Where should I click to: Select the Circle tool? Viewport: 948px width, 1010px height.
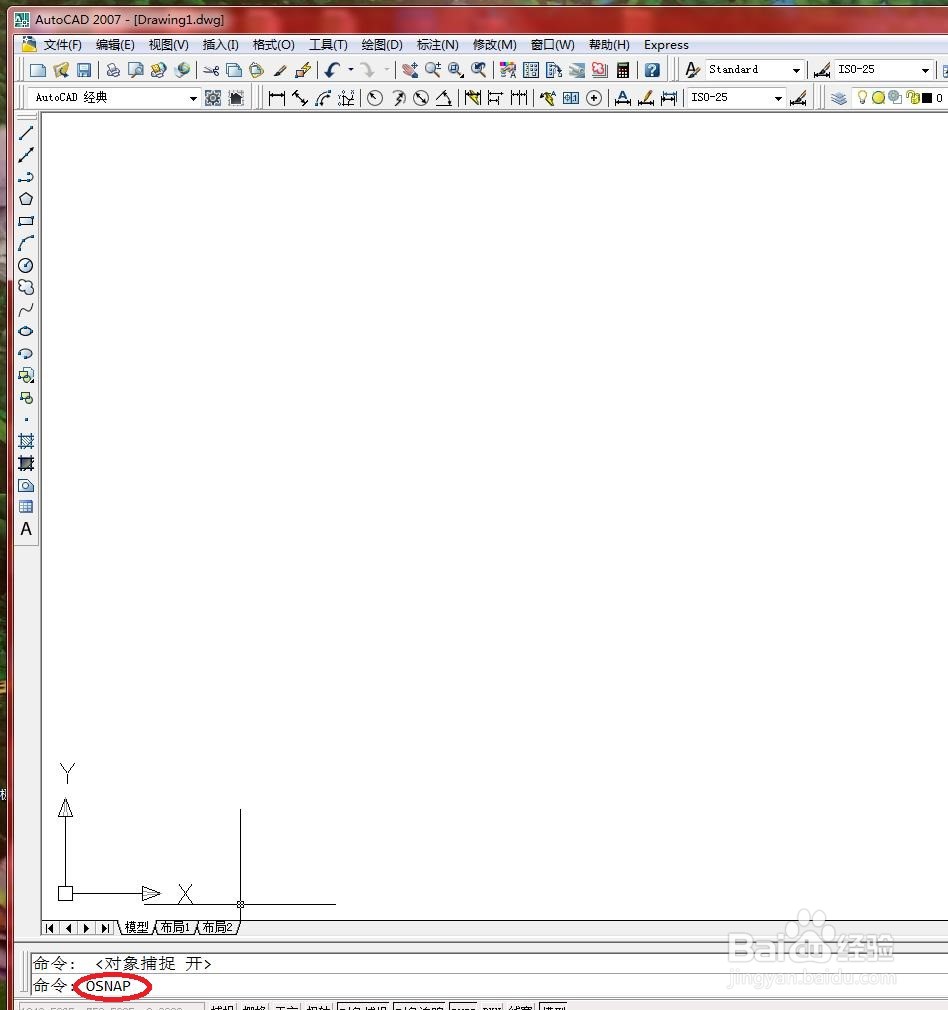[26, 265]
